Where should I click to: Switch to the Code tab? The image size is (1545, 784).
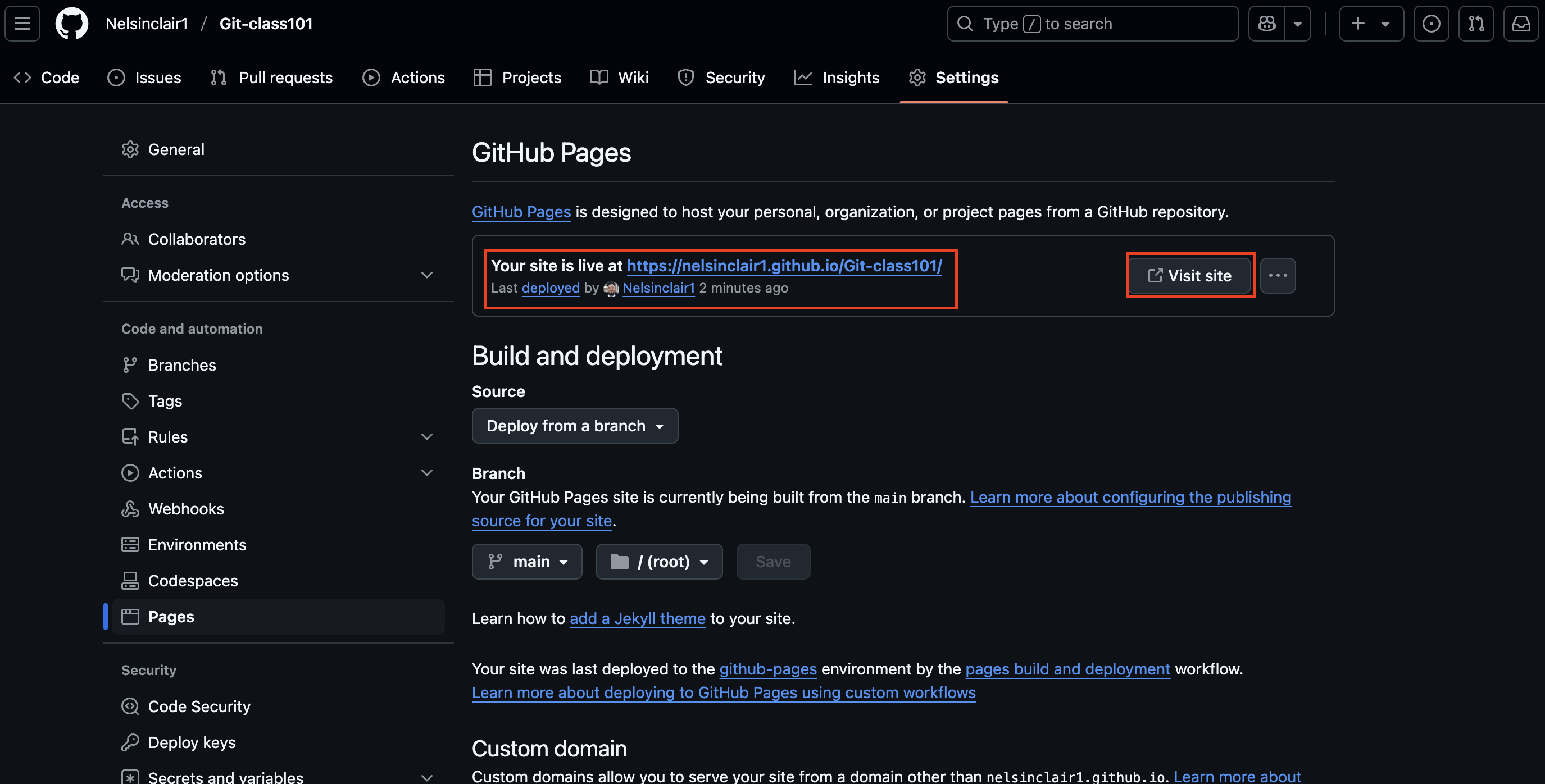tap(46, 78)
